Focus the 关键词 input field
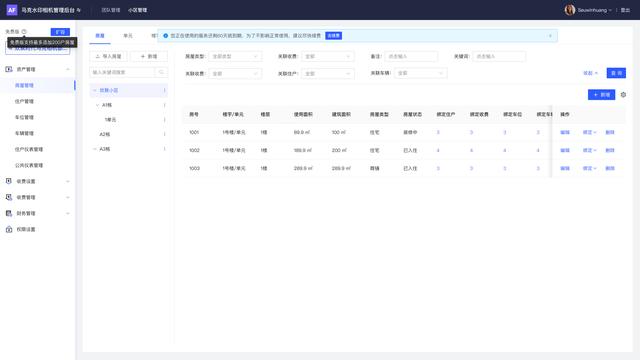The width and height of the screenshot is (640, 360). click(x=499, y=56)
